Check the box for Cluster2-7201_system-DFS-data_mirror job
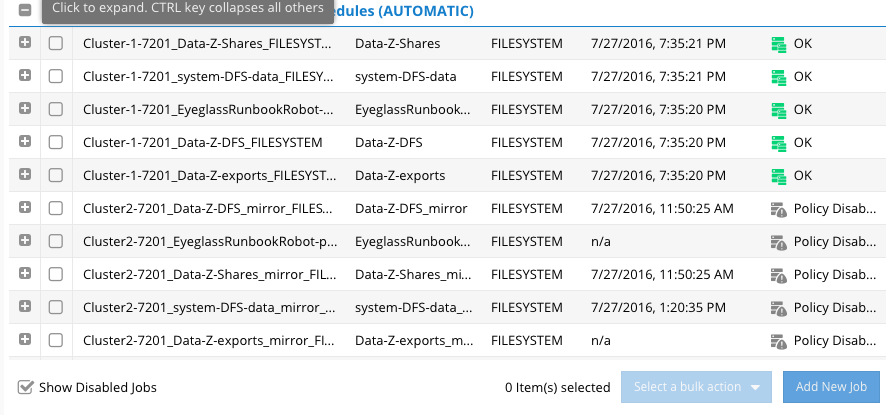This screenshot has width=891, height=415. [x=56, y=307]
